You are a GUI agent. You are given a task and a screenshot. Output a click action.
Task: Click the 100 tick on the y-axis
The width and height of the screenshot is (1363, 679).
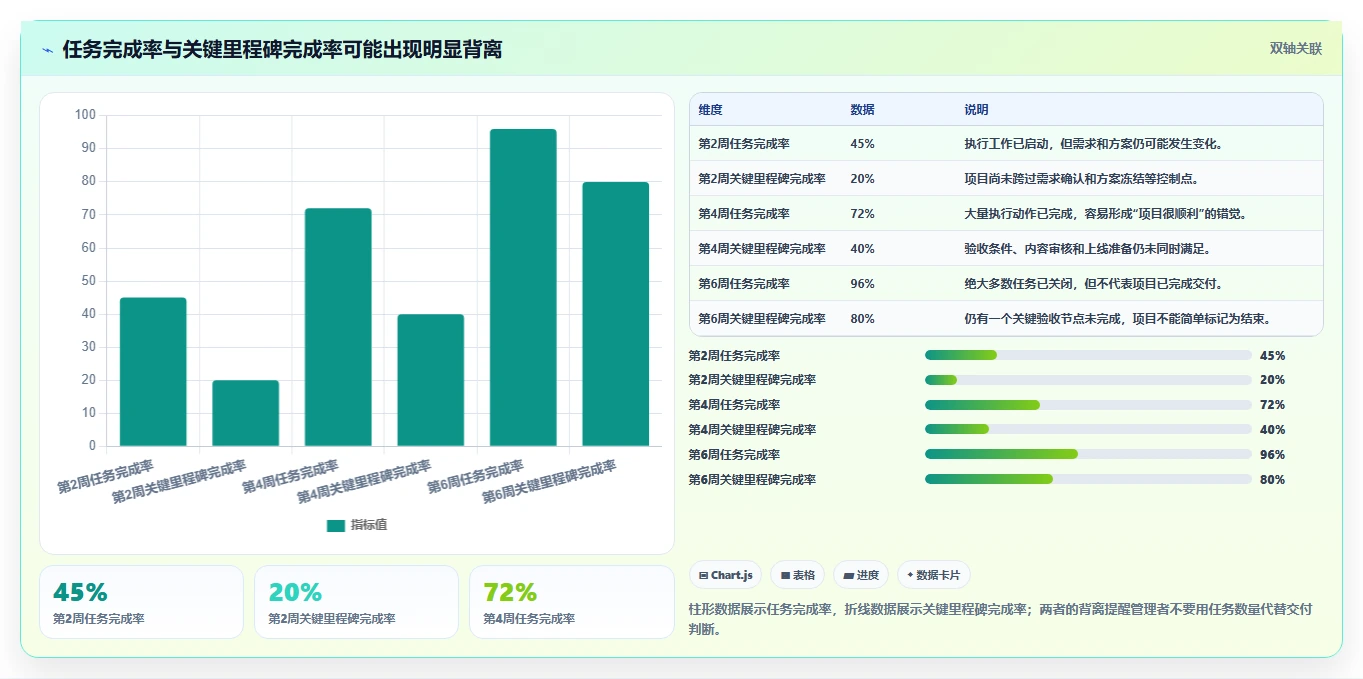pos(85,115)
